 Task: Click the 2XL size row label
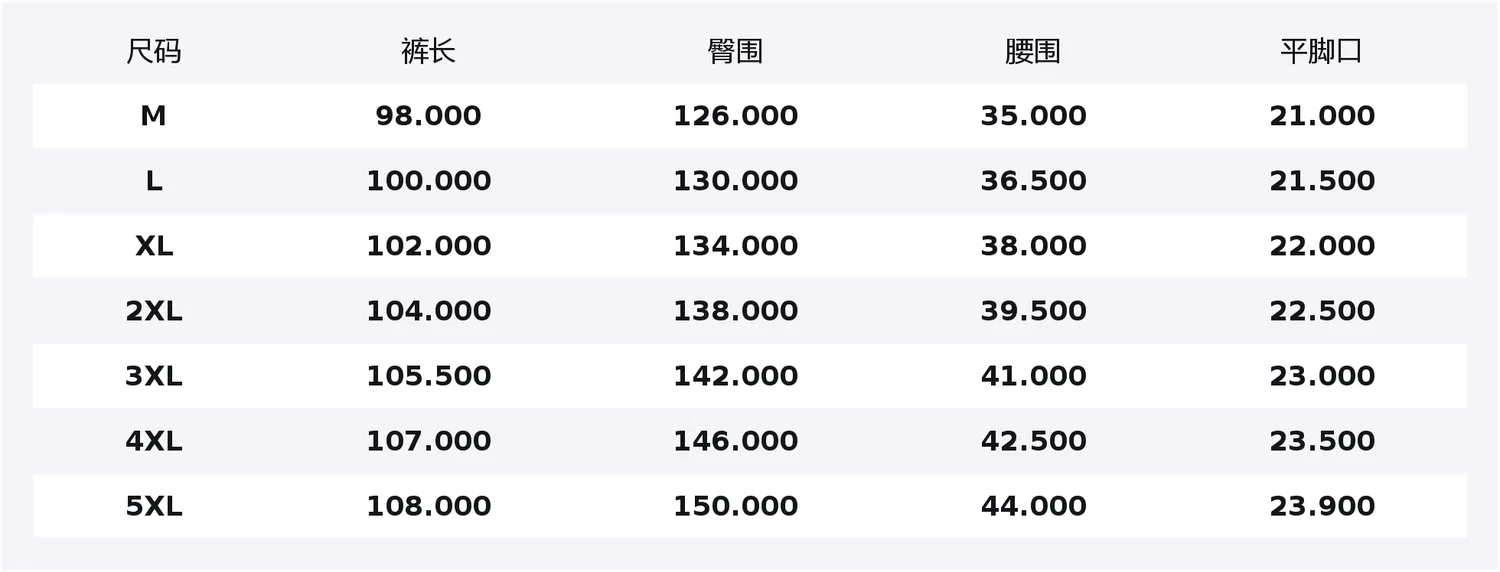[154, 311]
